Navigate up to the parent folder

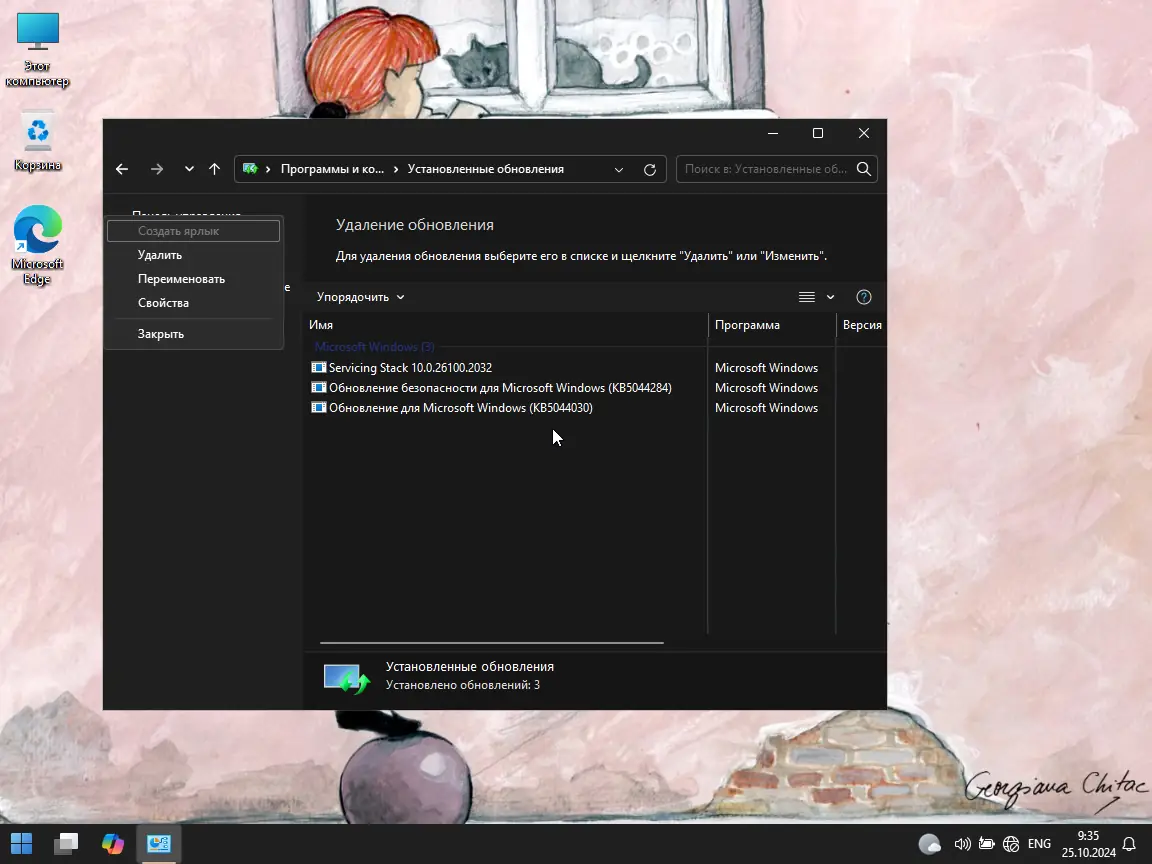(x=214, y=168)
